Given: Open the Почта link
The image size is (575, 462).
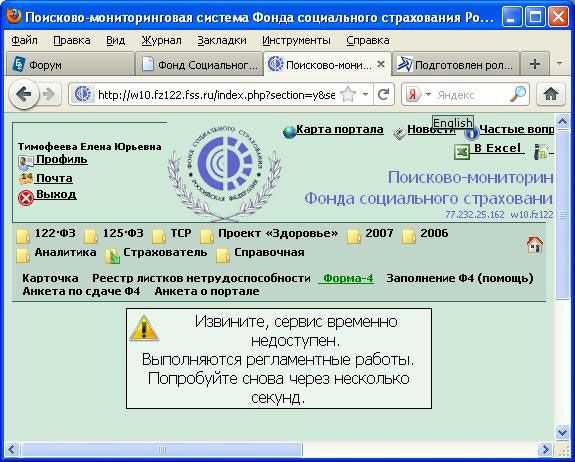Looking at the screenshot, I should (x=54, y=178).
